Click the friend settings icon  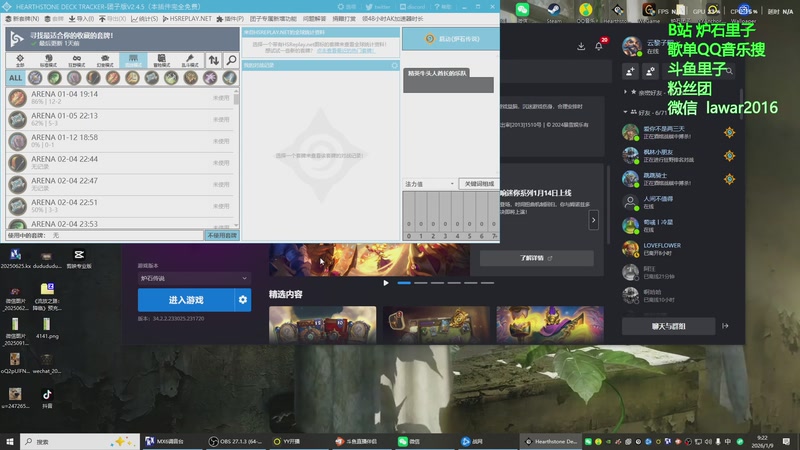pyautogui.click(x=650, y=71)
